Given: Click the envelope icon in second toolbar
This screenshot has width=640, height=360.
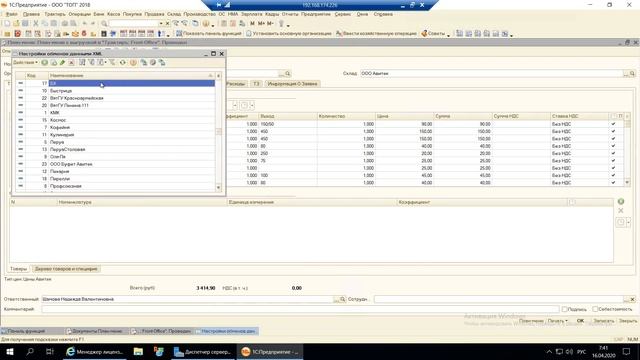Looking at the screenshot, I should (x=75, y=34).
